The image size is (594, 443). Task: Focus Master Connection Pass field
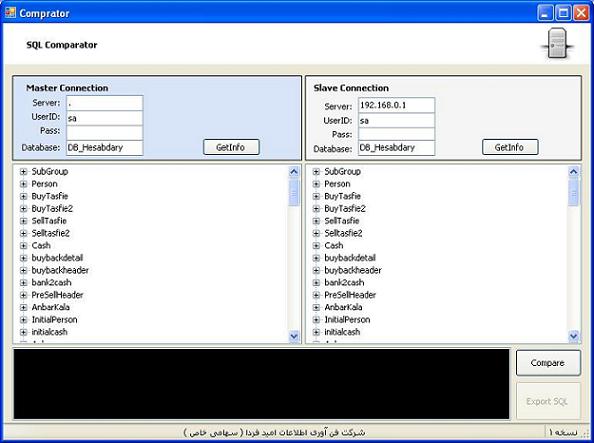point(105,133)
